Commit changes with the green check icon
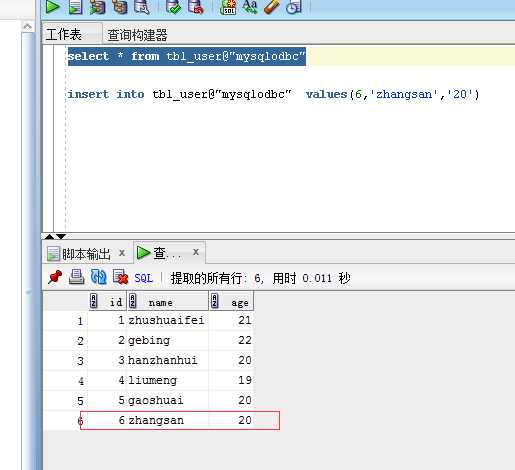This screenshot has width=515, height=470. 173,7
